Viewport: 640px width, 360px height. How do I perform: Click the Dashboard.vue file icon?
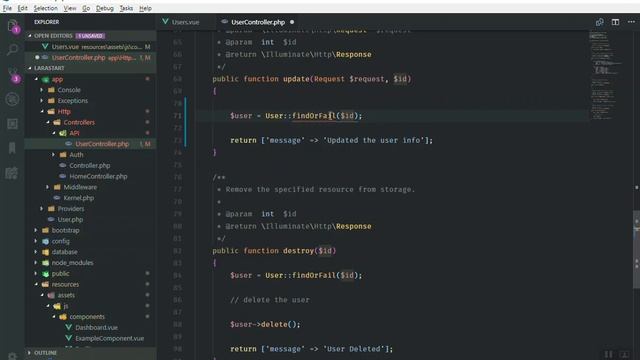click(69, 327)
